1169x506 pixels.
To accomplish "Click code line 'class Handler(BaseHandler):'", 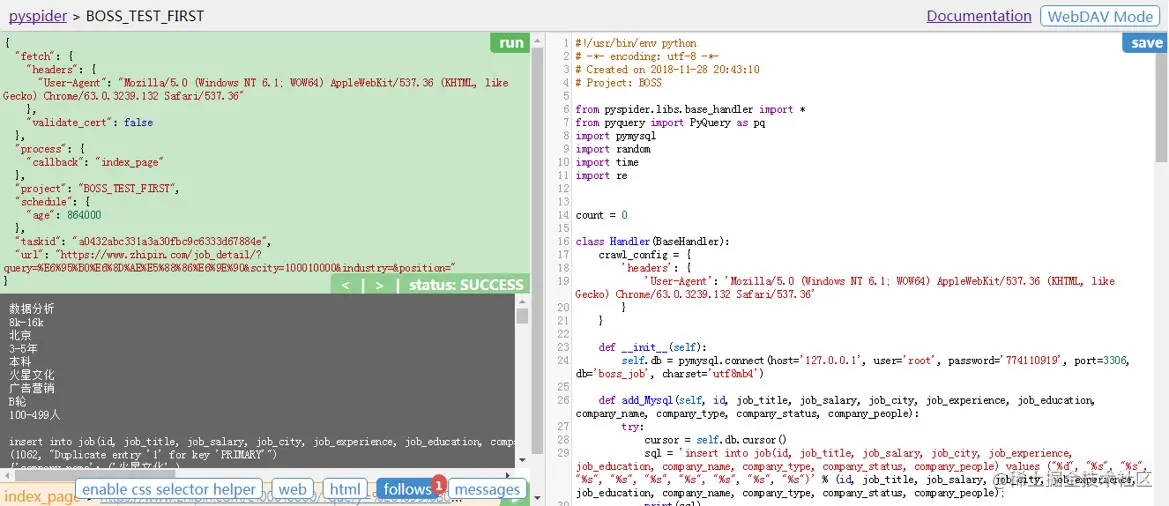I will point(652,241).
